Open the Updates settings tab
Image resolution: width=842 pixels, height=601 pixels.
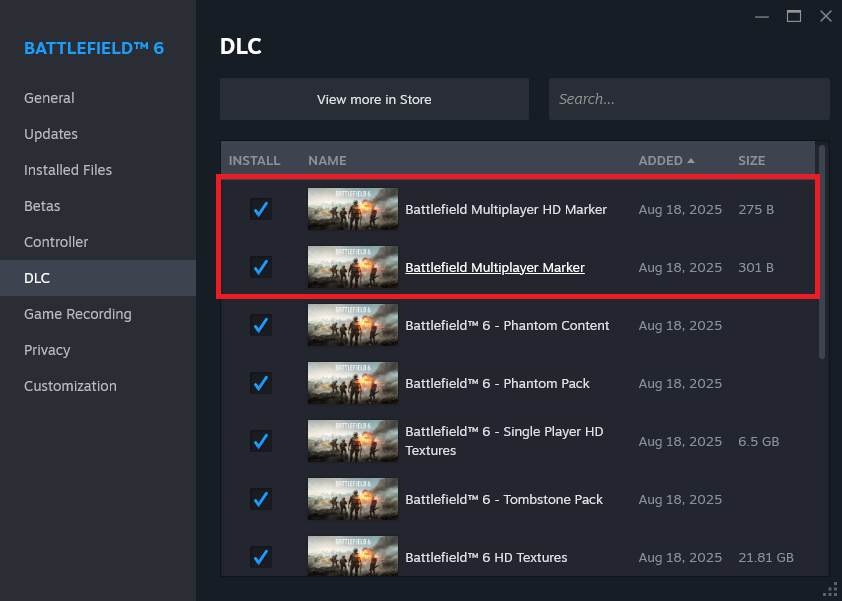(98, 134)
